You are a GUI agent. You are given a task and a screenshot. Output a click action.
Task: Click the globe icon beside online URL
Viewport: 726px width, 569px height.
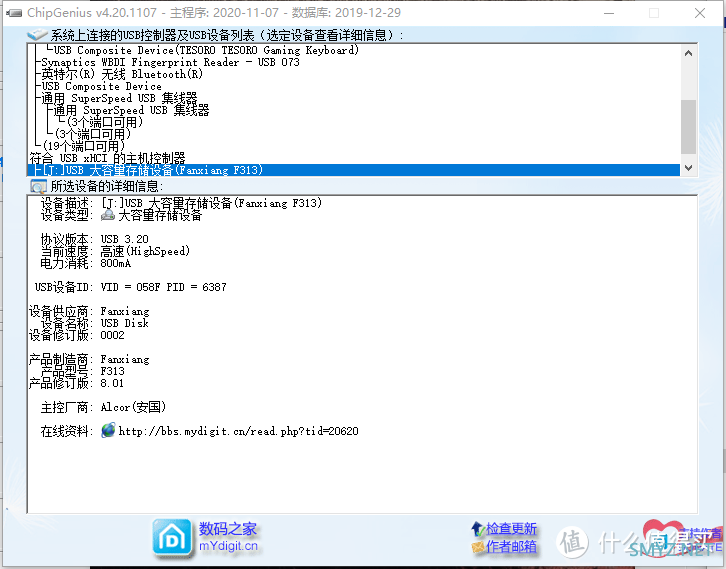click(108, 430)
